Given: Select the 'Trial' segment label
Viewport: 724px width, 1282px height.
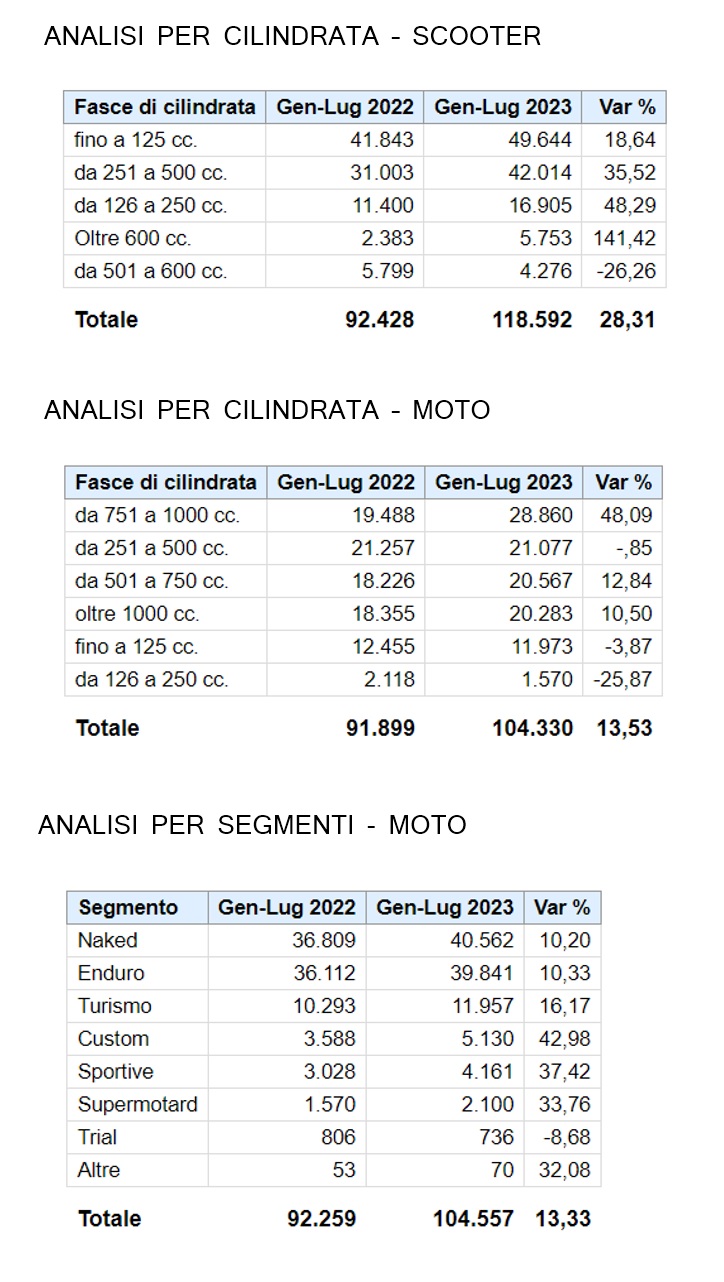Looking at the screenshot, I should [97, 1137].
